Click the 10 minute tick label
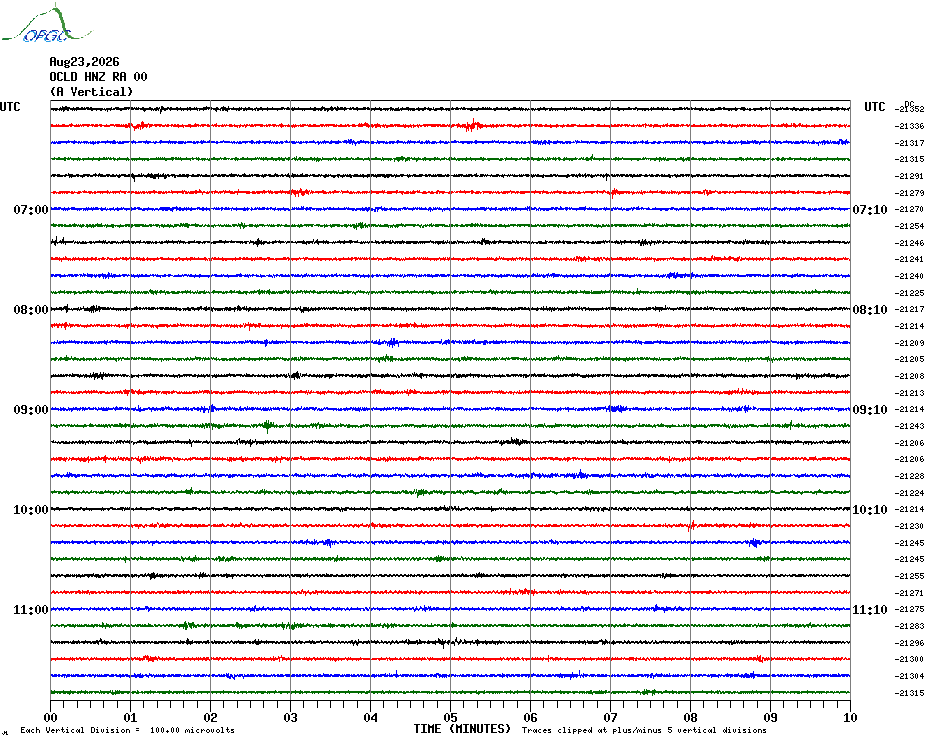This screenshot has width=930, height=744. [851, 717]
